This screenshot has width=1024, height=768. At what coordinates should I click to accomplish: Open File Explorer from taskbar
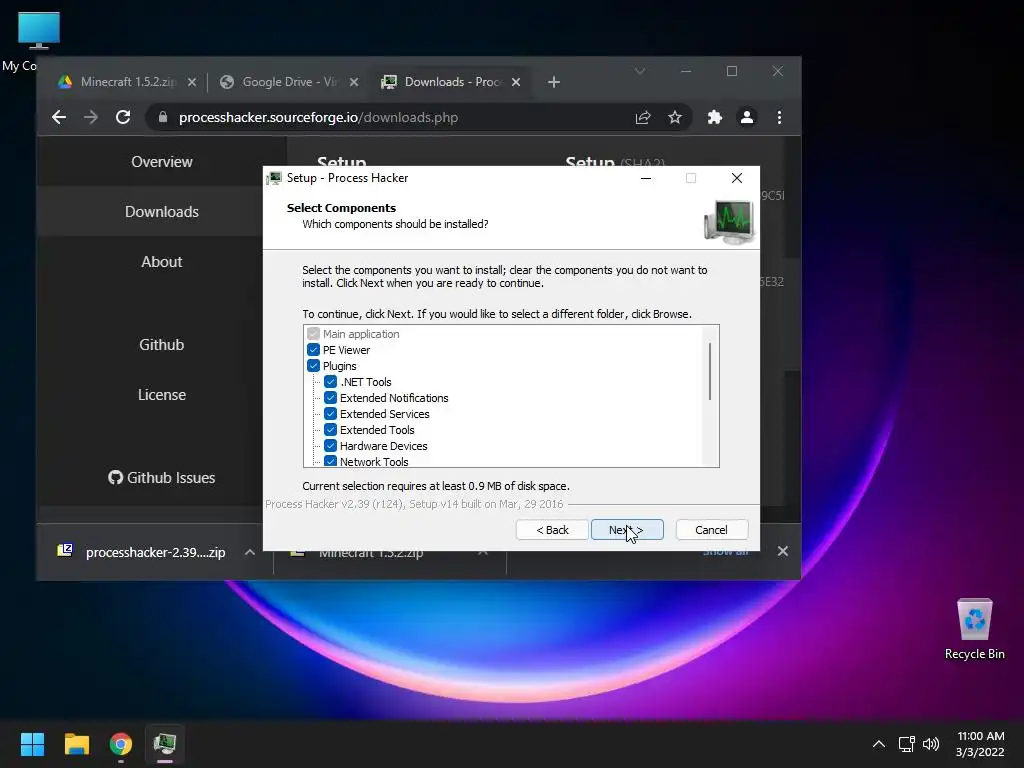tap(76, 744)
